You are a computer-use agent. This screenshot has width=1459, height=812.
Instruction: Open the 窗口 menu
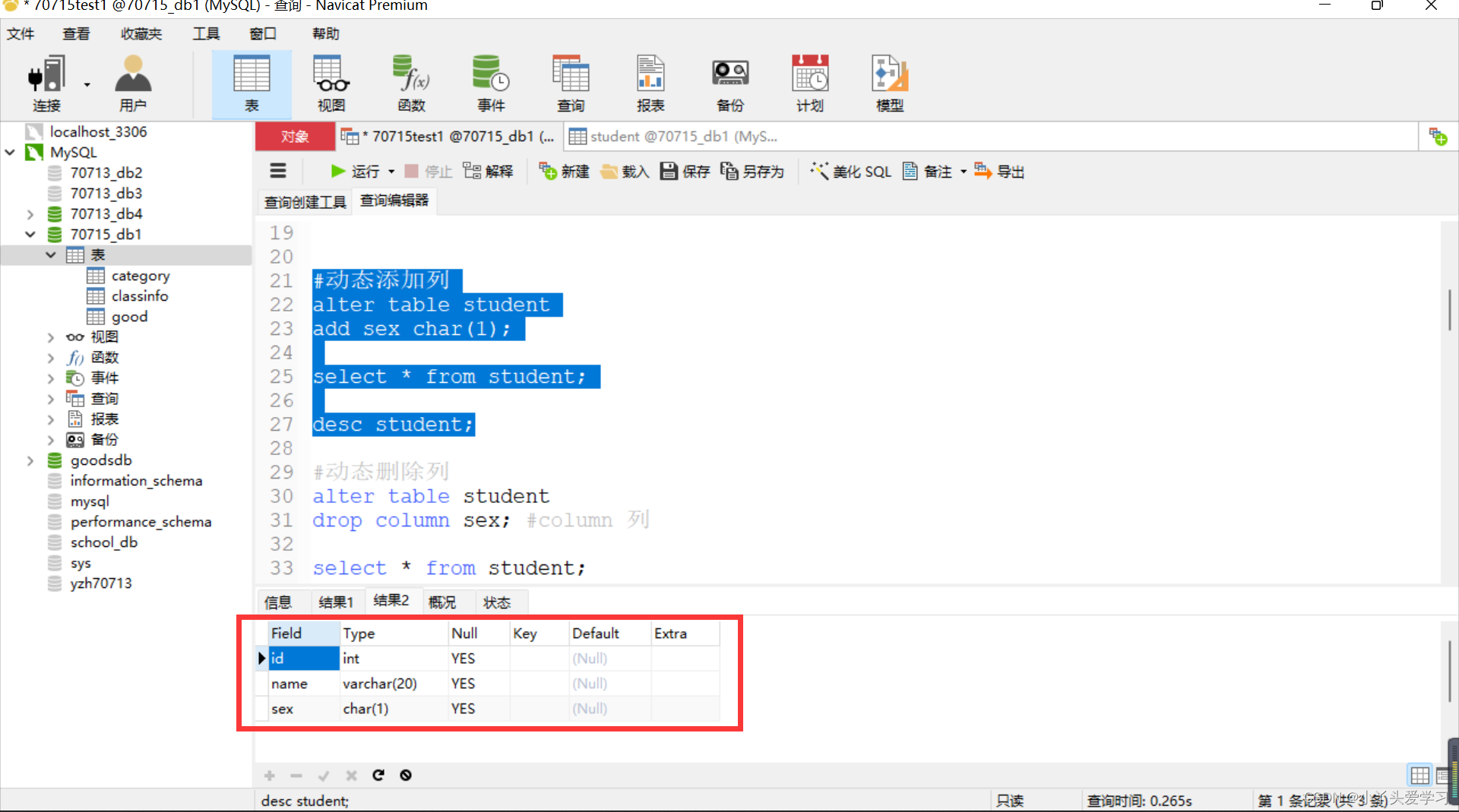pyautogui.click(x=263, y=33)
